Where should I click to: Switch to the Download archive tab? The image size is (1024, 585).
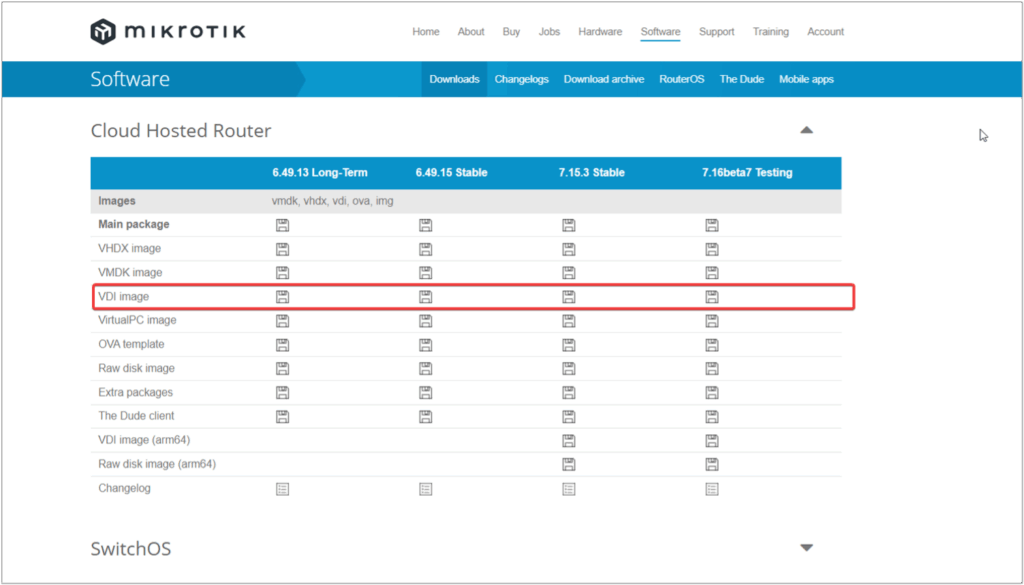coord(604,79)
